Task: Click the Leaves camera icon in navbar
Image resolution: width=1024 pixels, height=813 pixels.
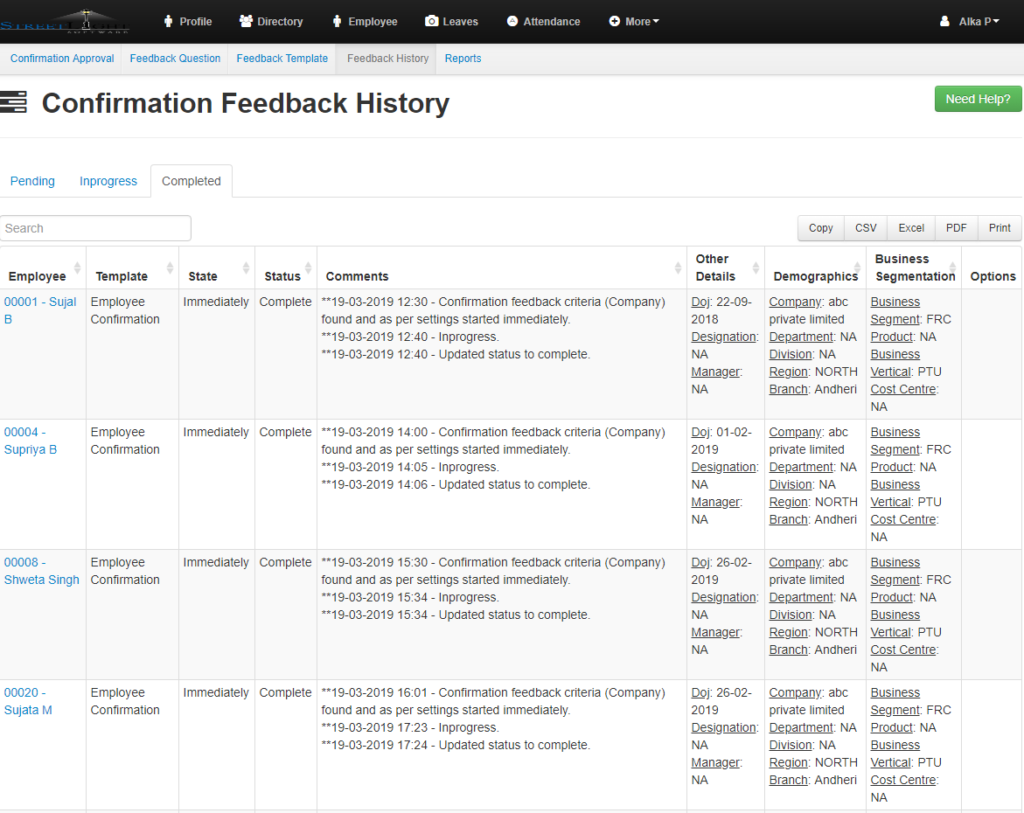Action: [x=432, y=22]
